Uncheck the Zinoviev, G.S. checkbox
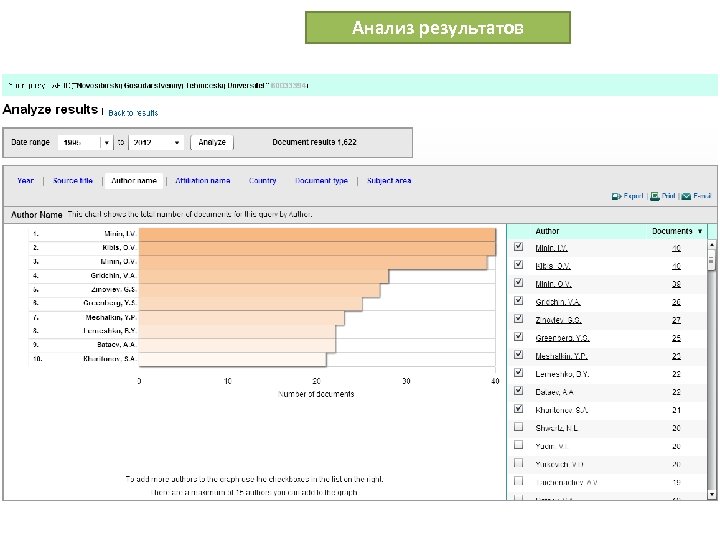This screenshot has height=540, width=720. click(518, 318)
